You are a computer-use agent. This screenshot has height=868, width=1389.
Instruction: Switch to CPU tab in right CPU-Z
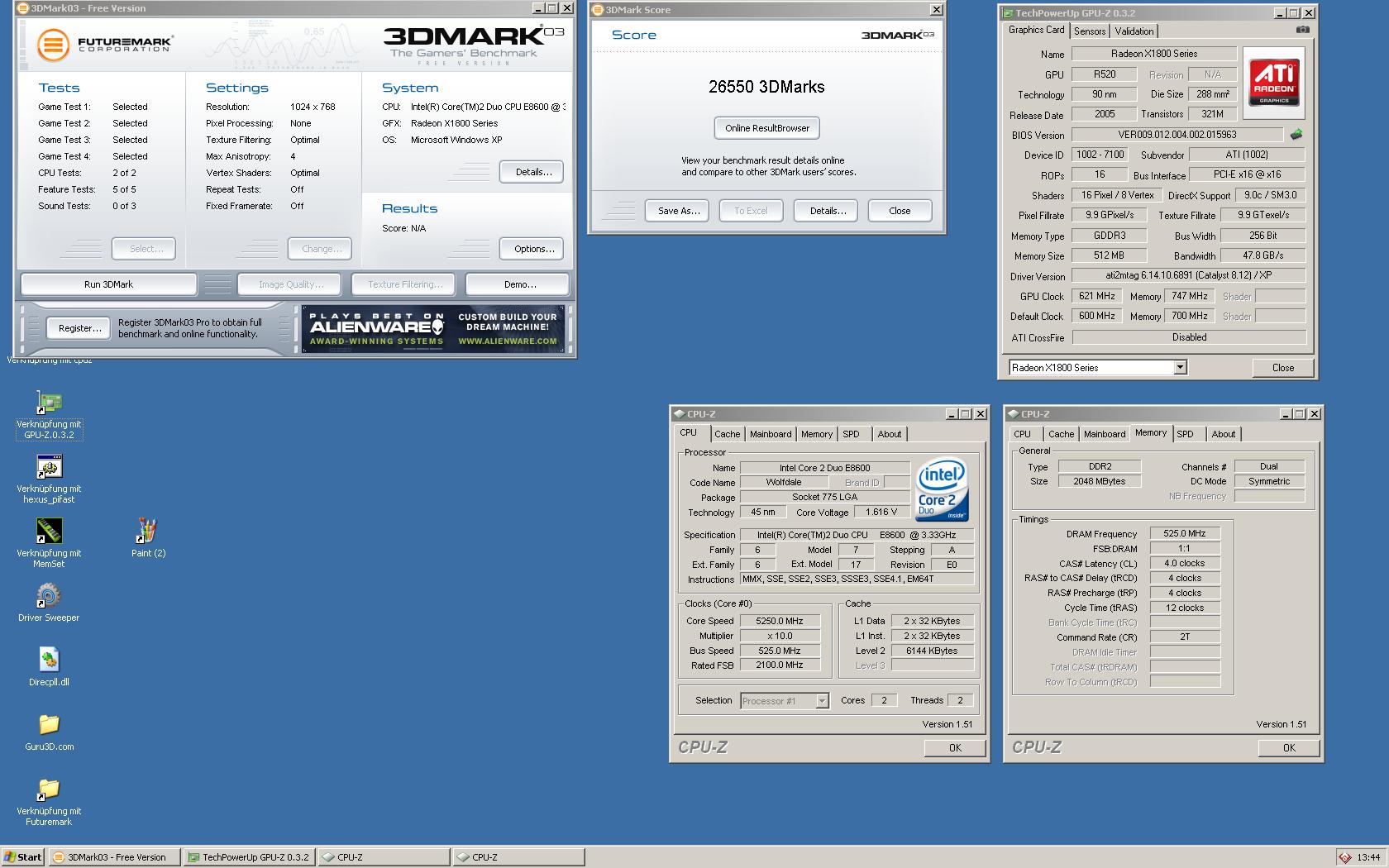[1023, 434]
